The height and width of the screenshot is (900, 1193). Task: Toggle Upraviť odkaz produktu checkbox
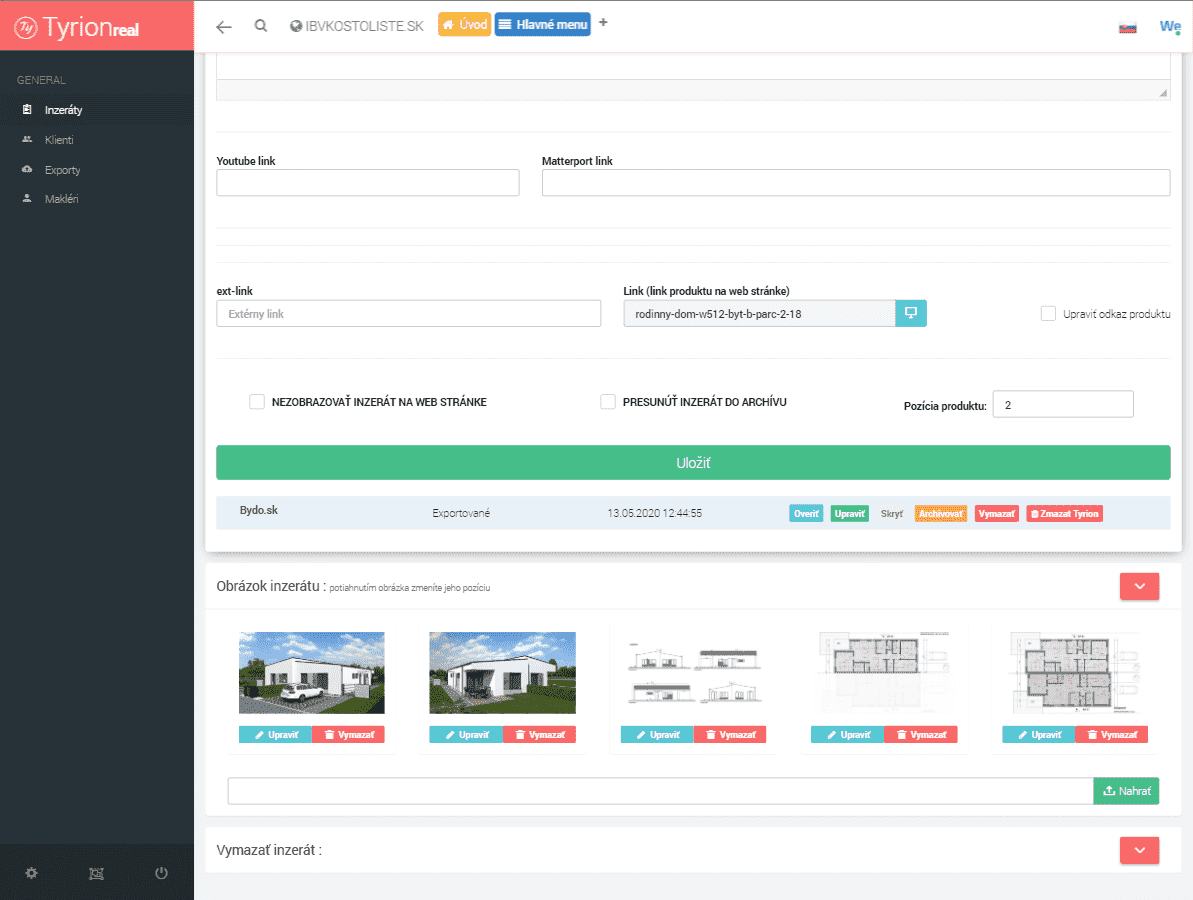(x=1048, y=314)
